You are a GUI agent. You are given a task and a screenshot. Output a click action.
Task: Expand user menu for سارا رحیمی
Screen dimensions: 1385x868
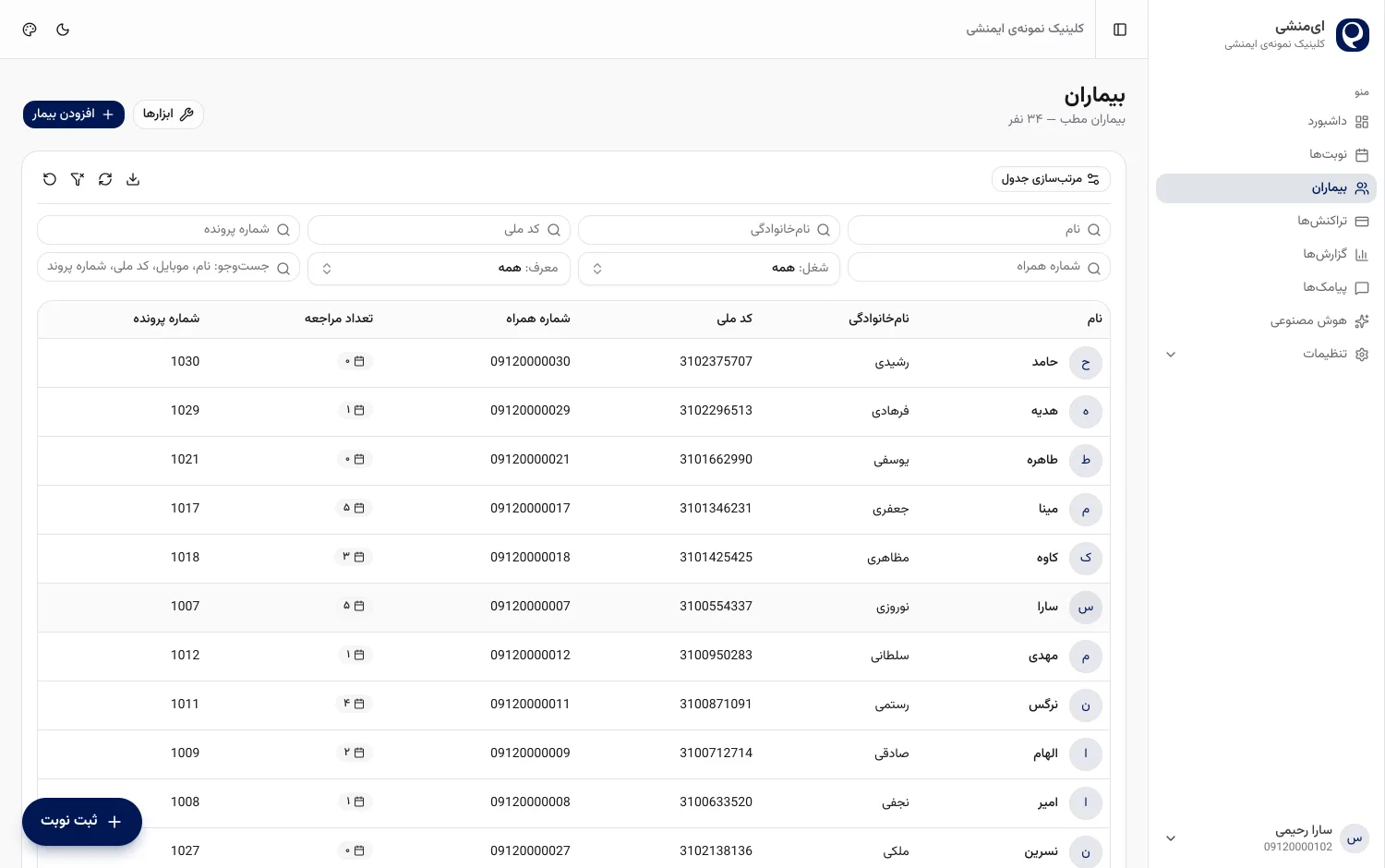pyautogui.click(x=1171, y=838)
